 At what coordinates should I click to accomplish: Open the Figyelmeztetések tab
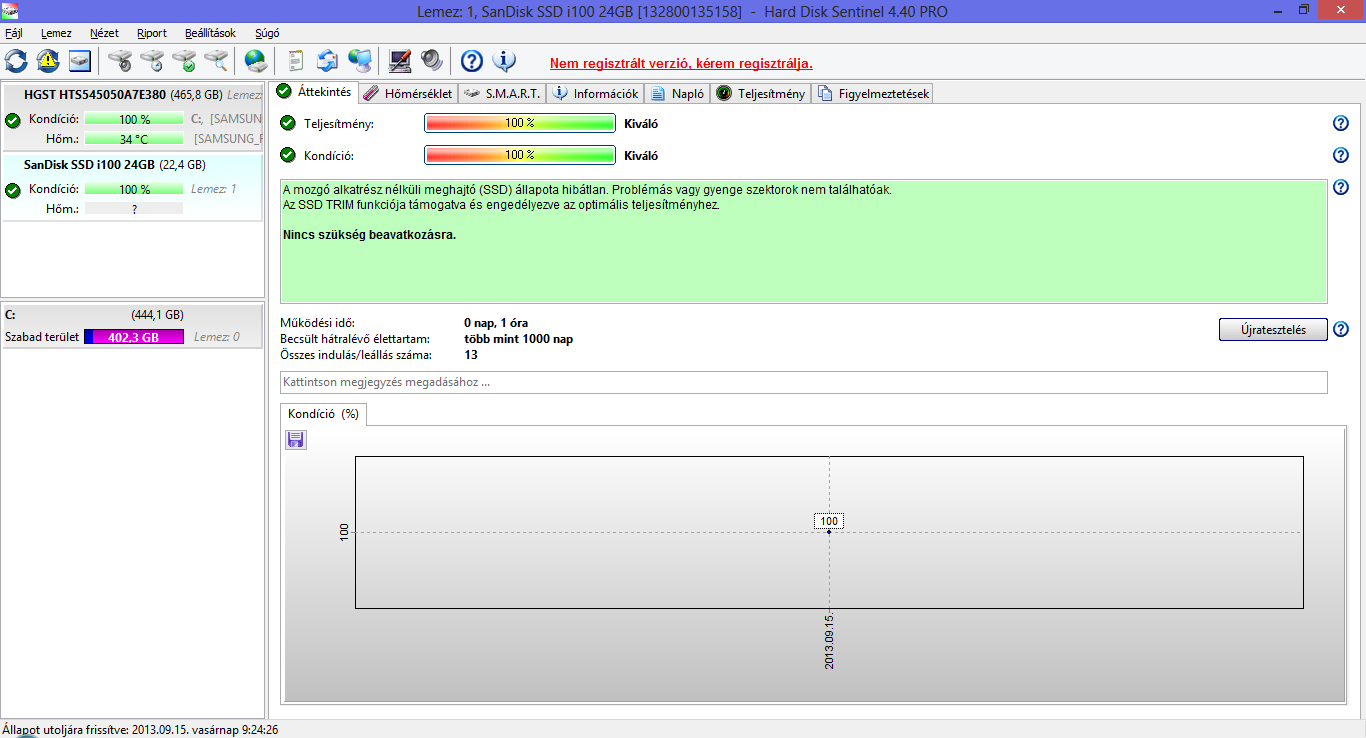tap(873, 94)
